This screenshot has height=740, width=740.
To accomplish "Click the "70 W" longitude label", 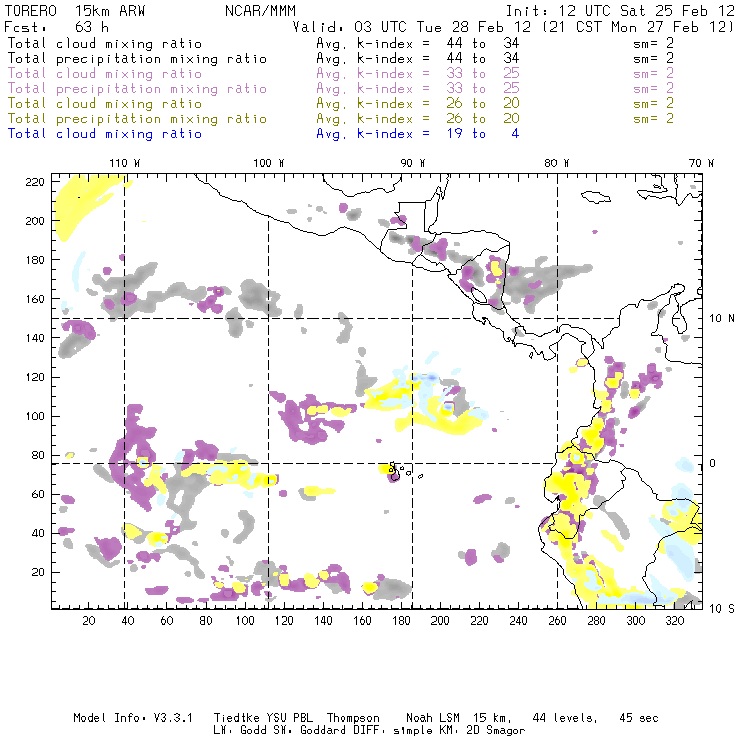I will click(x=701, y=163).
